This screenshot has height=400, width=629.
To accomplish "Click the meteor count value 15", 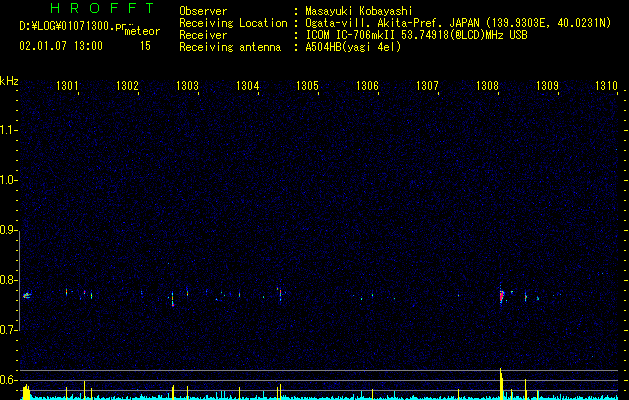I will [x=145, y=46].
